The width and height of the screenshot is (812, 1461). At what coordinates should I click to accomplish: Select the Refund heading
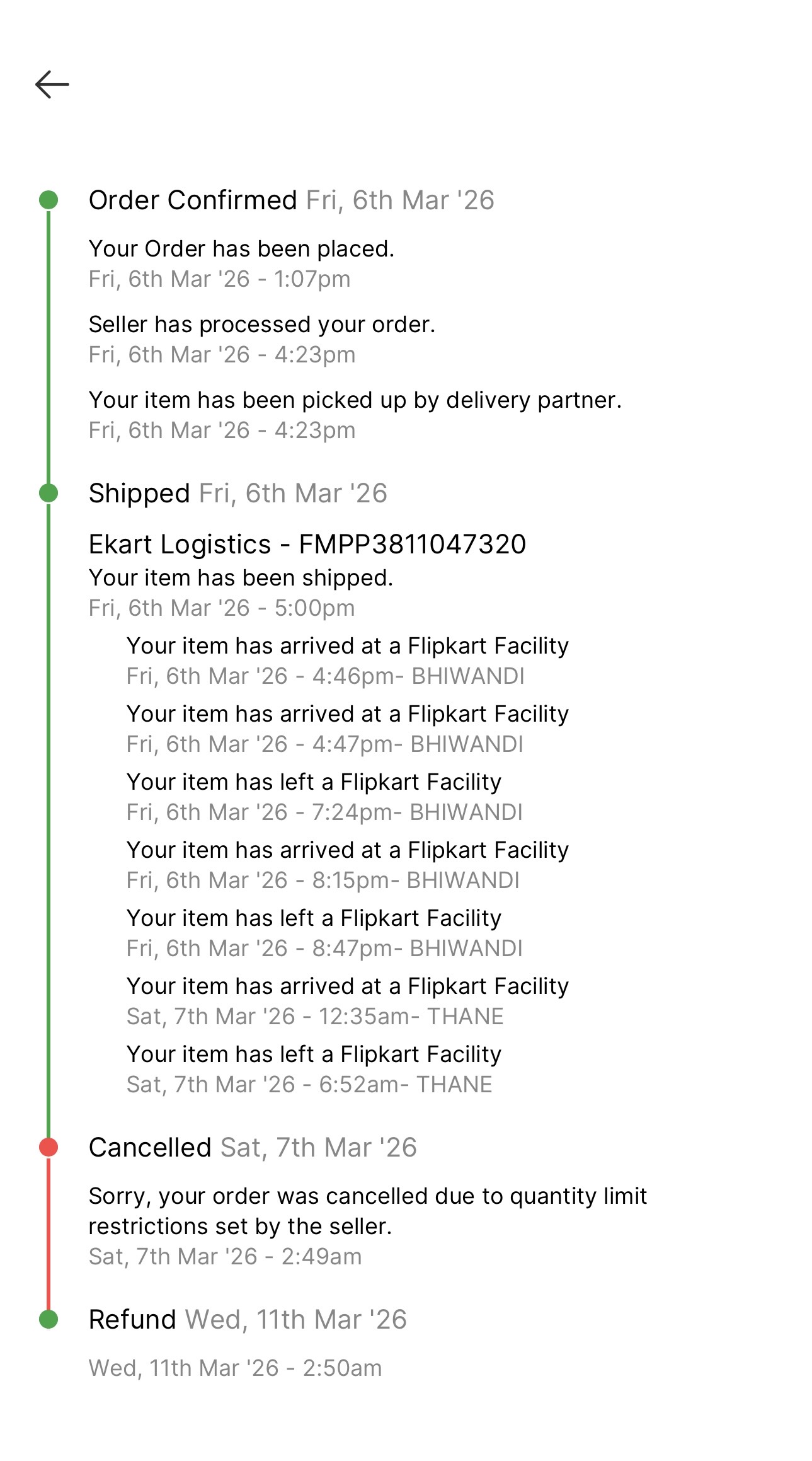pos(132,1319)
